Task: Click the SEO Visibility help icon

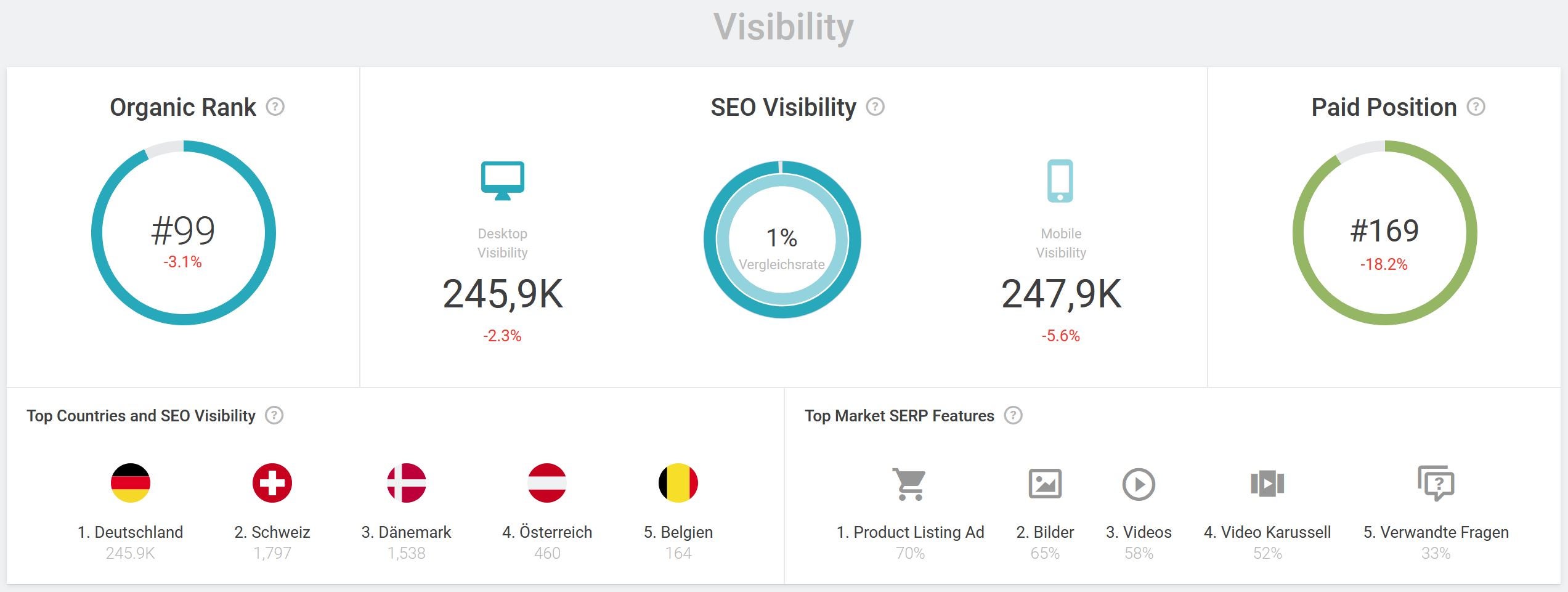Action: (875, 107)
